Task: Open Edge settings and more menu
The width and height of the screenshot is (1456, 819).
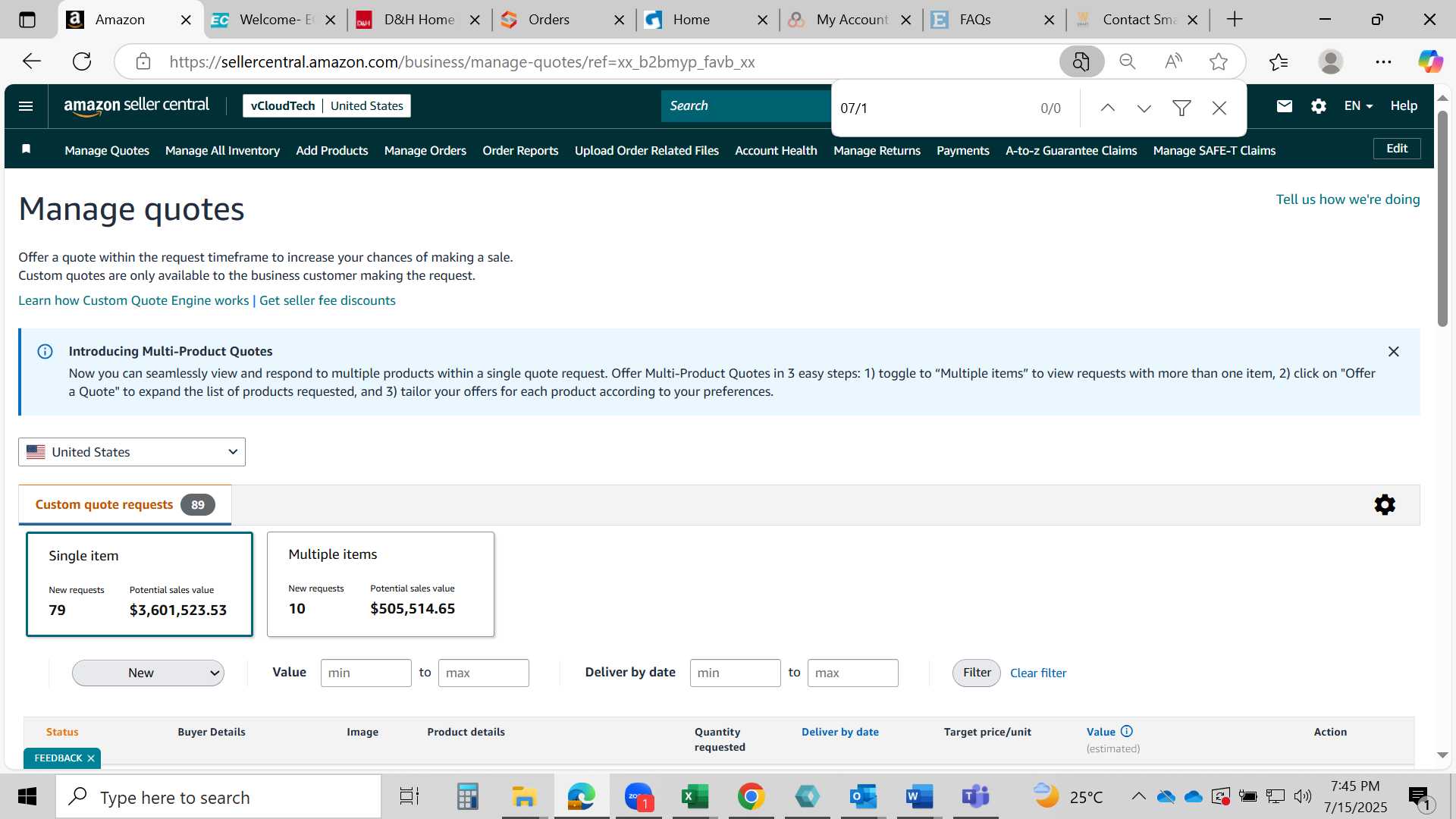Action: [x=1383, y=61]
